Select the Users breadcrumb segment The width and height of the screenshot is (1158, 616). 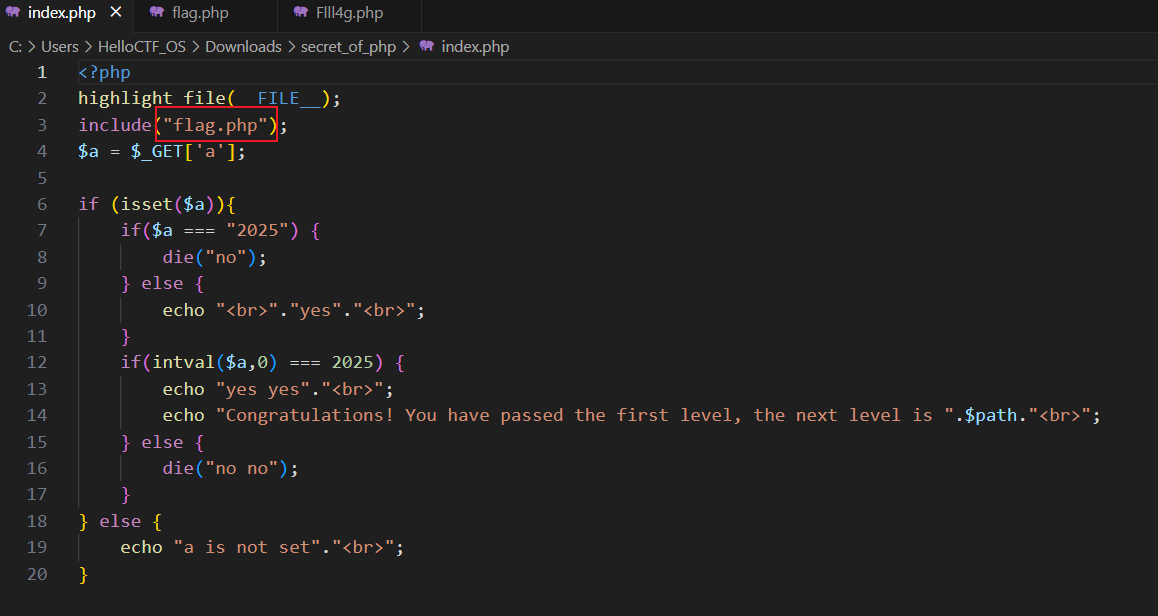tap(60, 47)
